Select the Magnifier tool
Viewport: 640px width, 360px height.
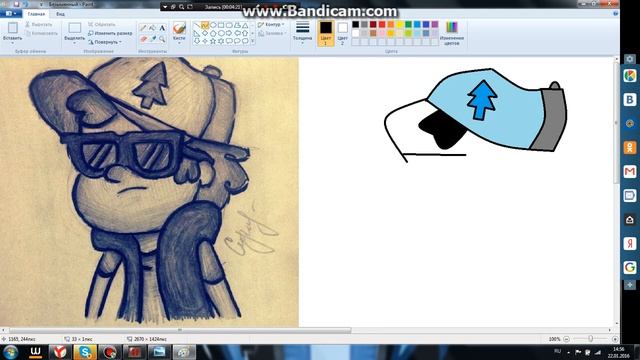(162, 39)
